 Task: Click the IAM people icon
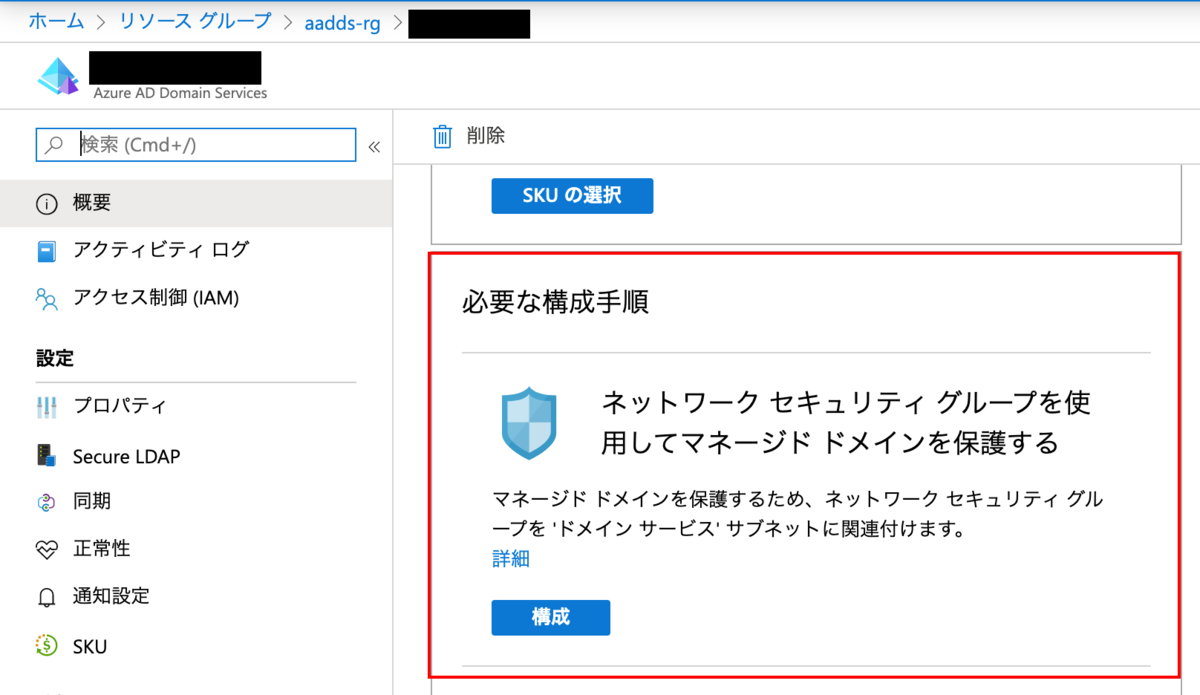(47, 298)
